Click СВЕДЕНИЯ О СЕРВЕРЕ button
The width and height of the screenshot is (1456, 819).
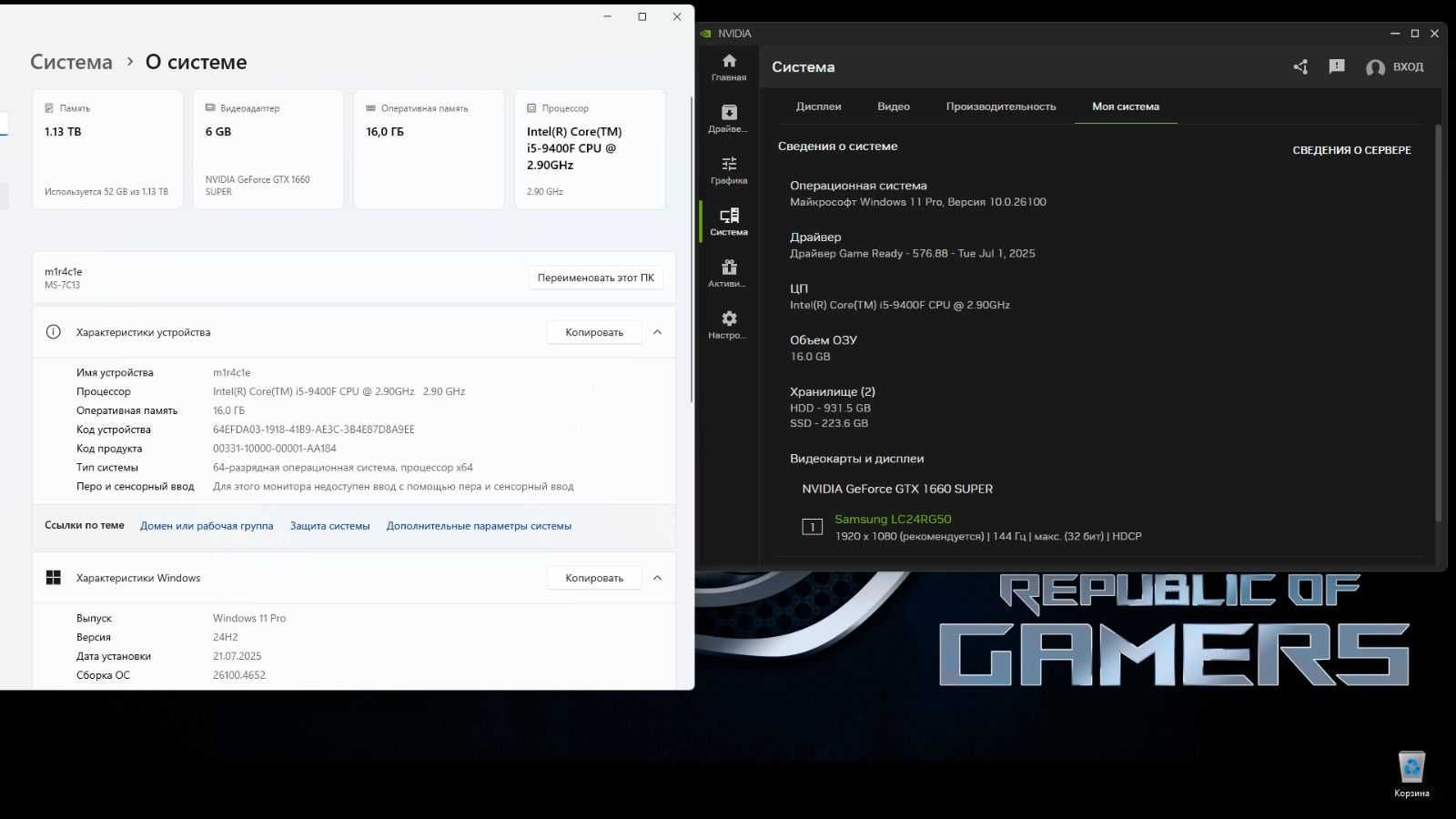coord(1351,150)
